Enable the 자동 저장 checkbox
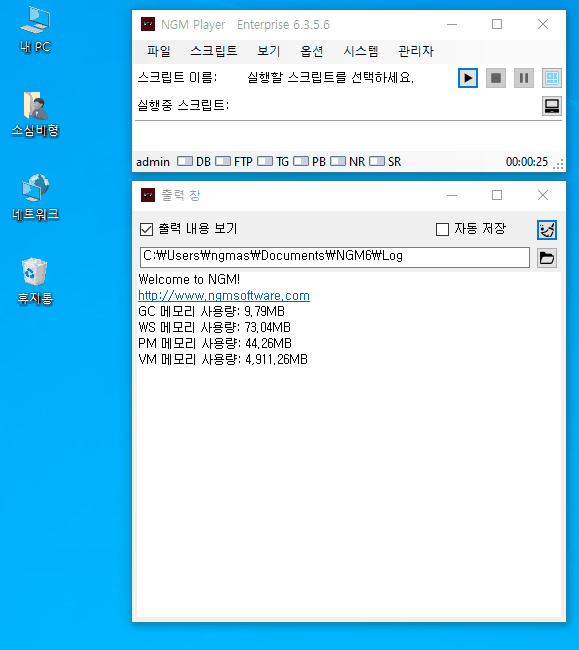The width and height of the screenshot is (579, 650). pyautogui.click(x=442, y=229)
